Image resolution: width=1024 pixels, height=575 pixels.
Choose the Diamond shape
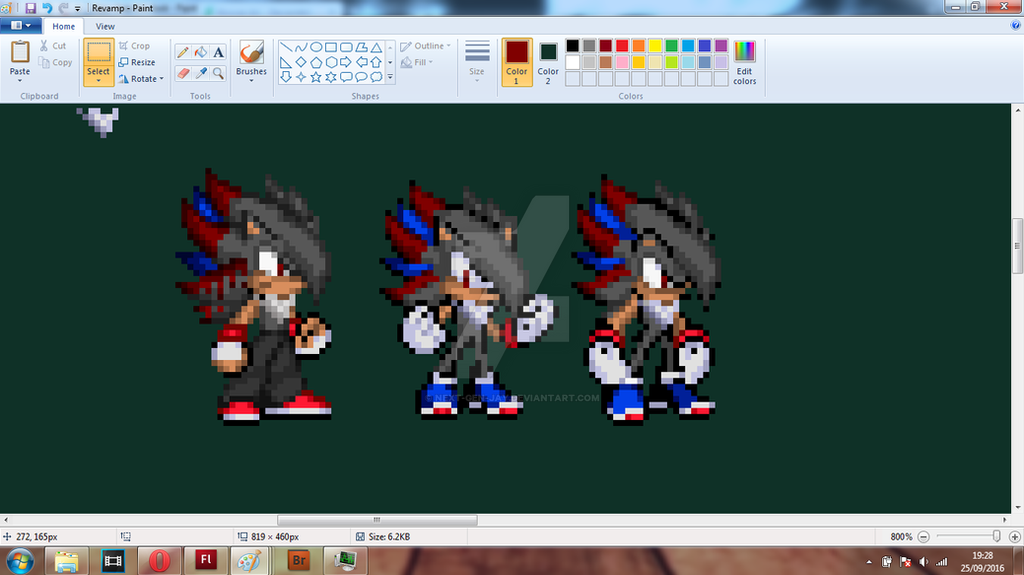tap(300, 62)
